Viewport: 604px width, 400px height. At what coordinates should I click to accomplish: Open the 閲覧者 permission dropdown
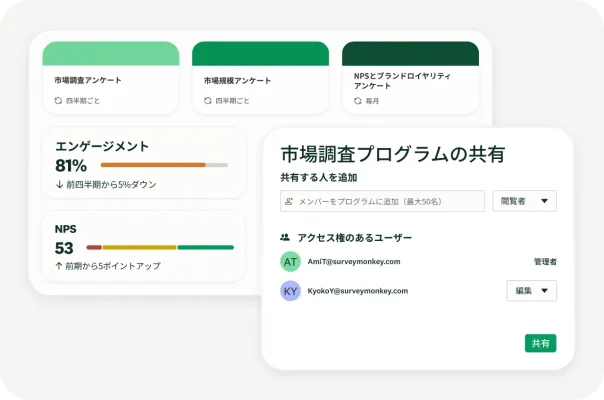coord(524,201)
